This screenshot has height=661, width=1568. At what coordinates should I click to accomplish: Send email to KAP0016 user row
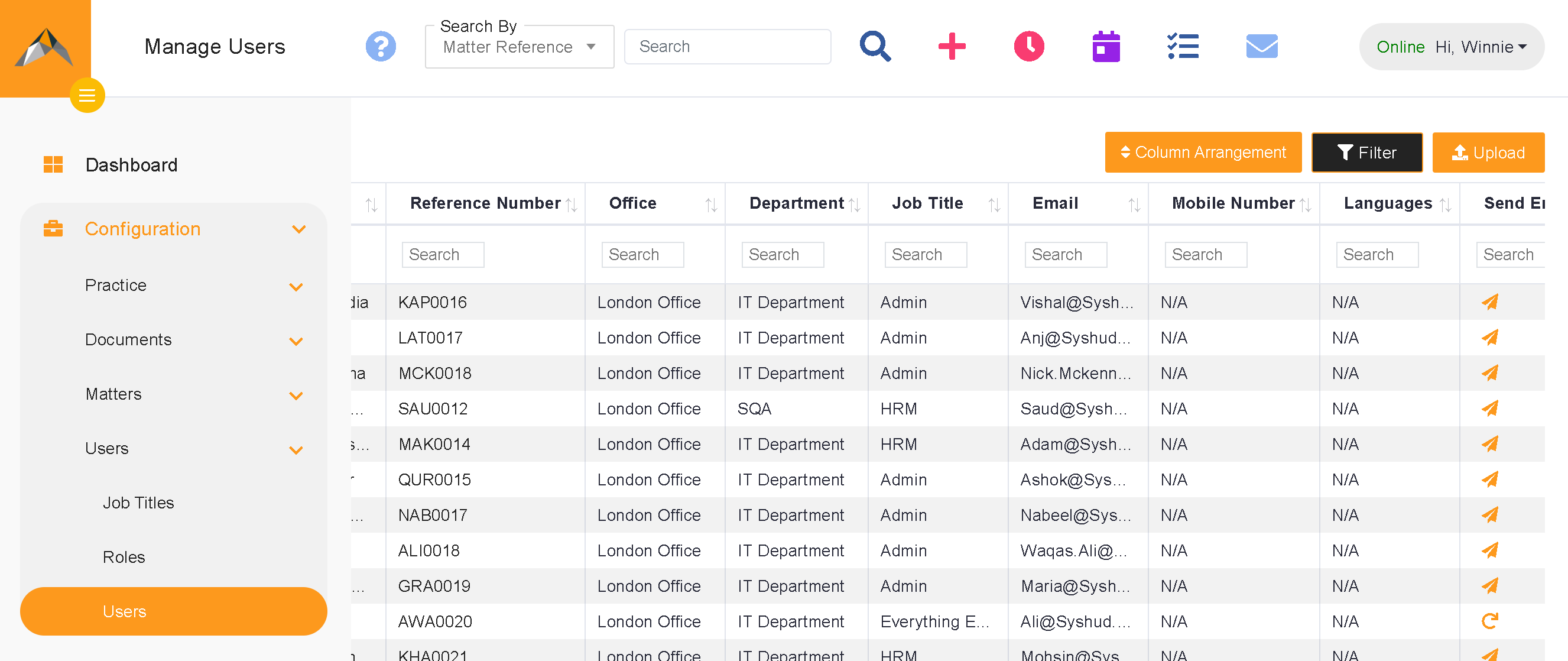pyautogui.click(x=1489, y=302)
